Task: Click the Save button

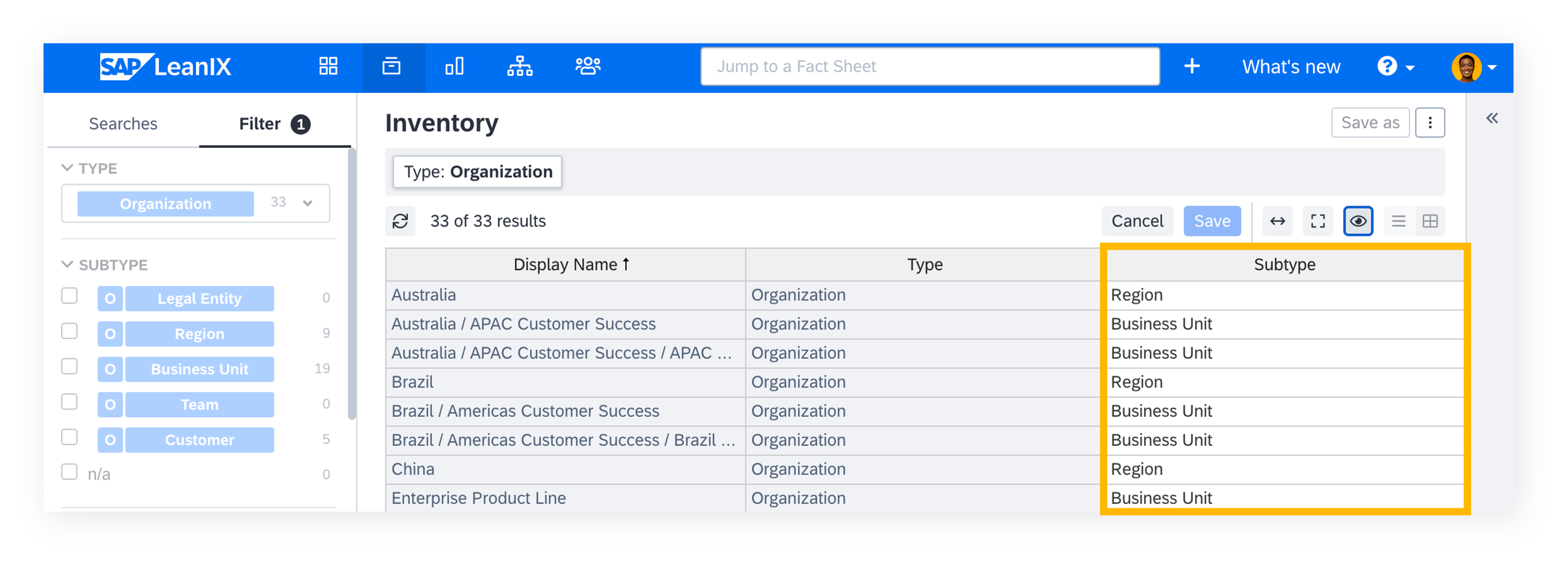Action: click(1212, 221)
